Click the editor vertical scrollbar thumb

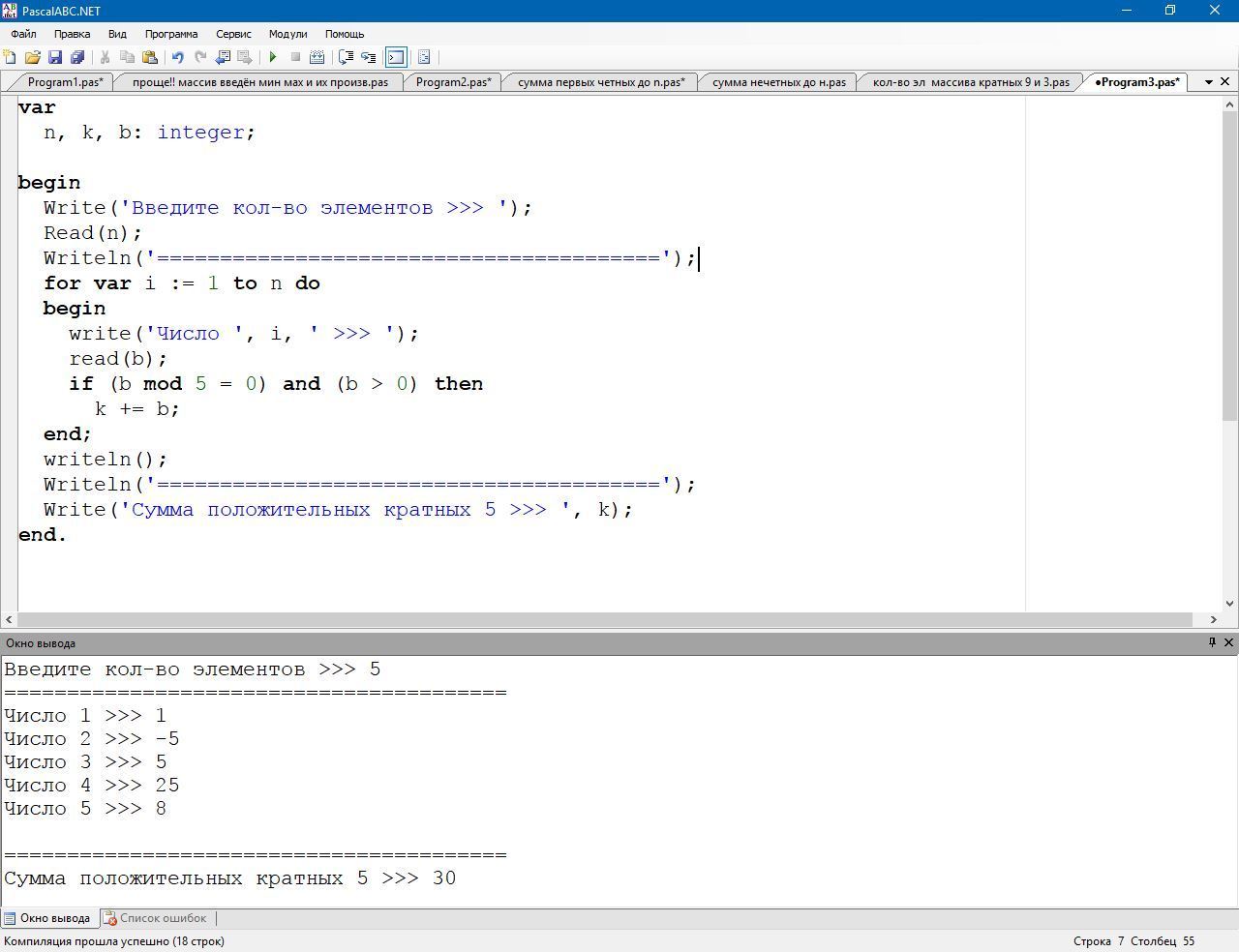tap(1229, 266)
